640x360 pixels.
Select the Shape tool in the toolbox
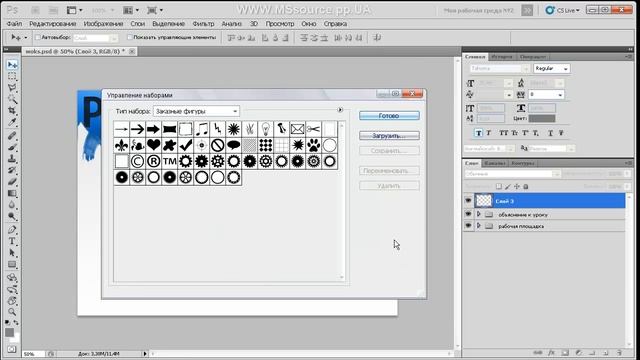click(x=12, y=264)
